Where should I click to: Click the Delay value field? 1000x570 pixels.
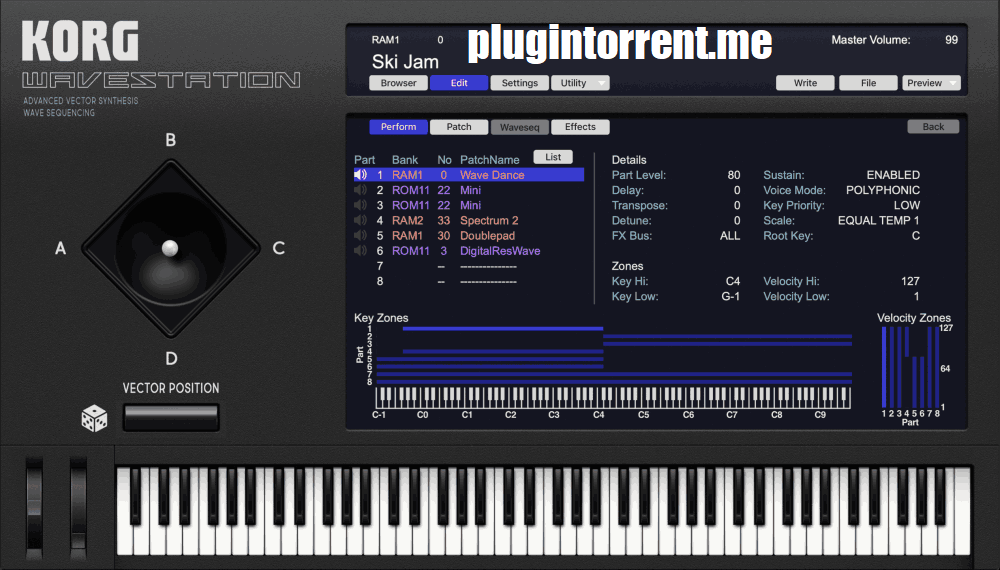click(x=737, y=190)
